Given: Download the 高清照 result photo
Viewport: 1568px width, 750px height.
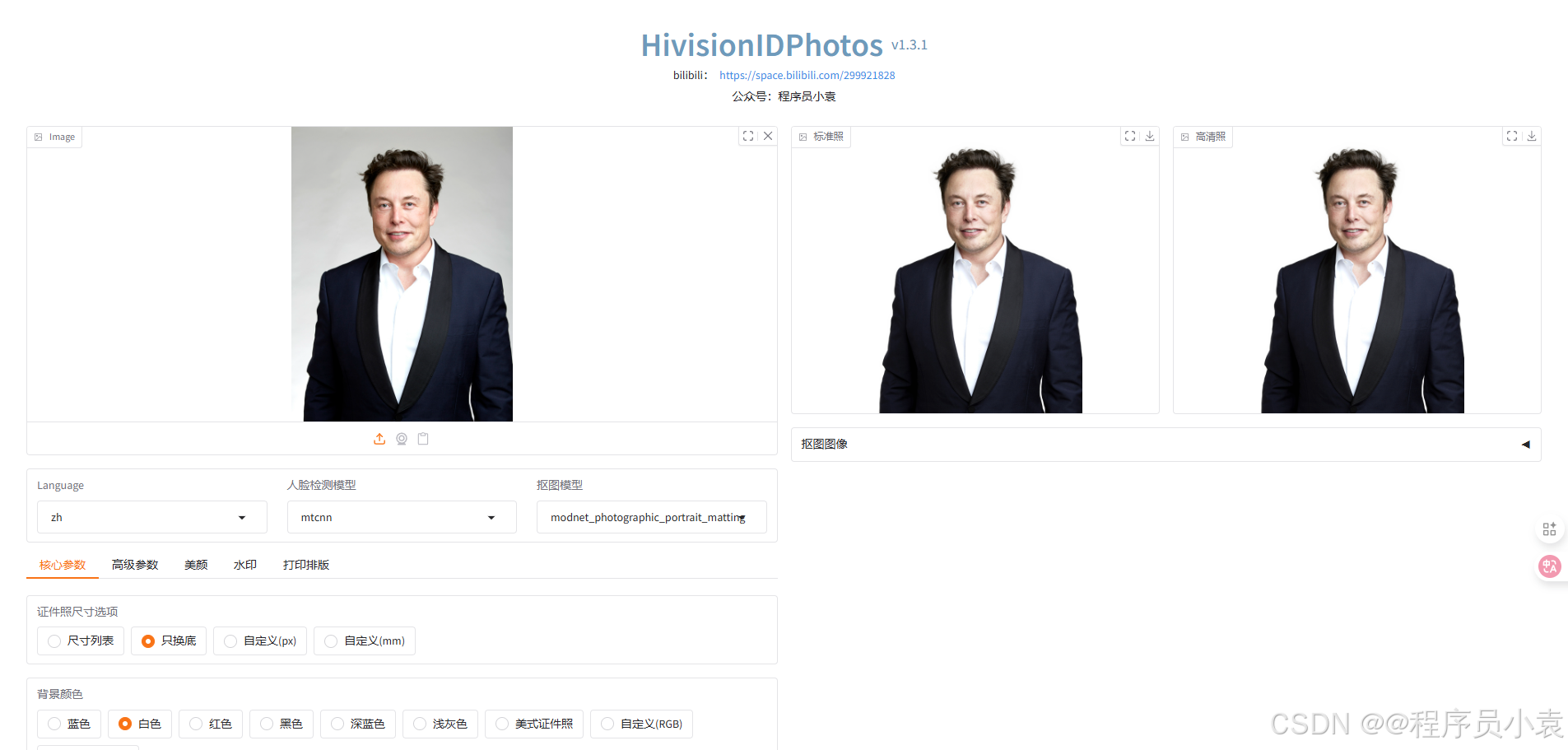Looking at the screenshot, I should [x=1531, y=136].
